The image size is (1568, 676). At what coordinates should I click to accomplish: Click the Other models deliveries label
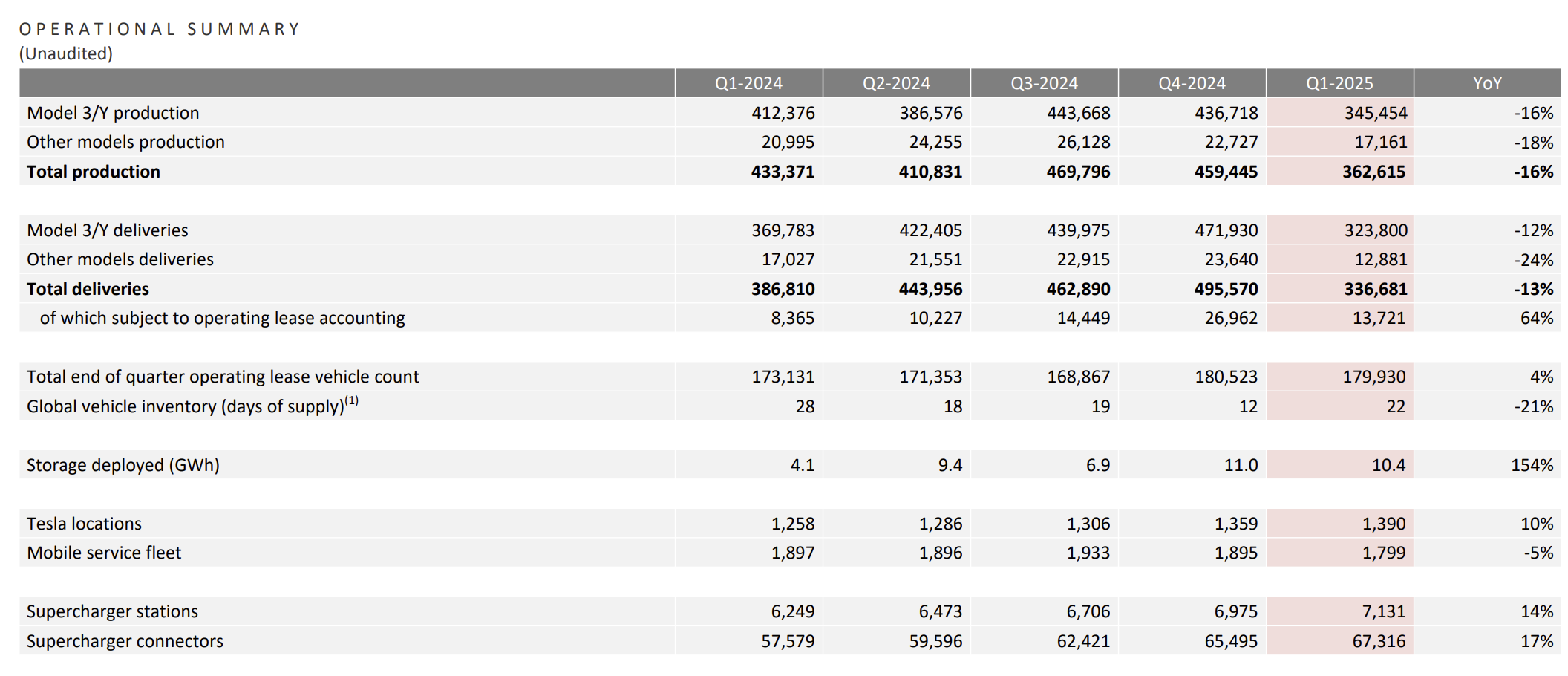(120, 259)
